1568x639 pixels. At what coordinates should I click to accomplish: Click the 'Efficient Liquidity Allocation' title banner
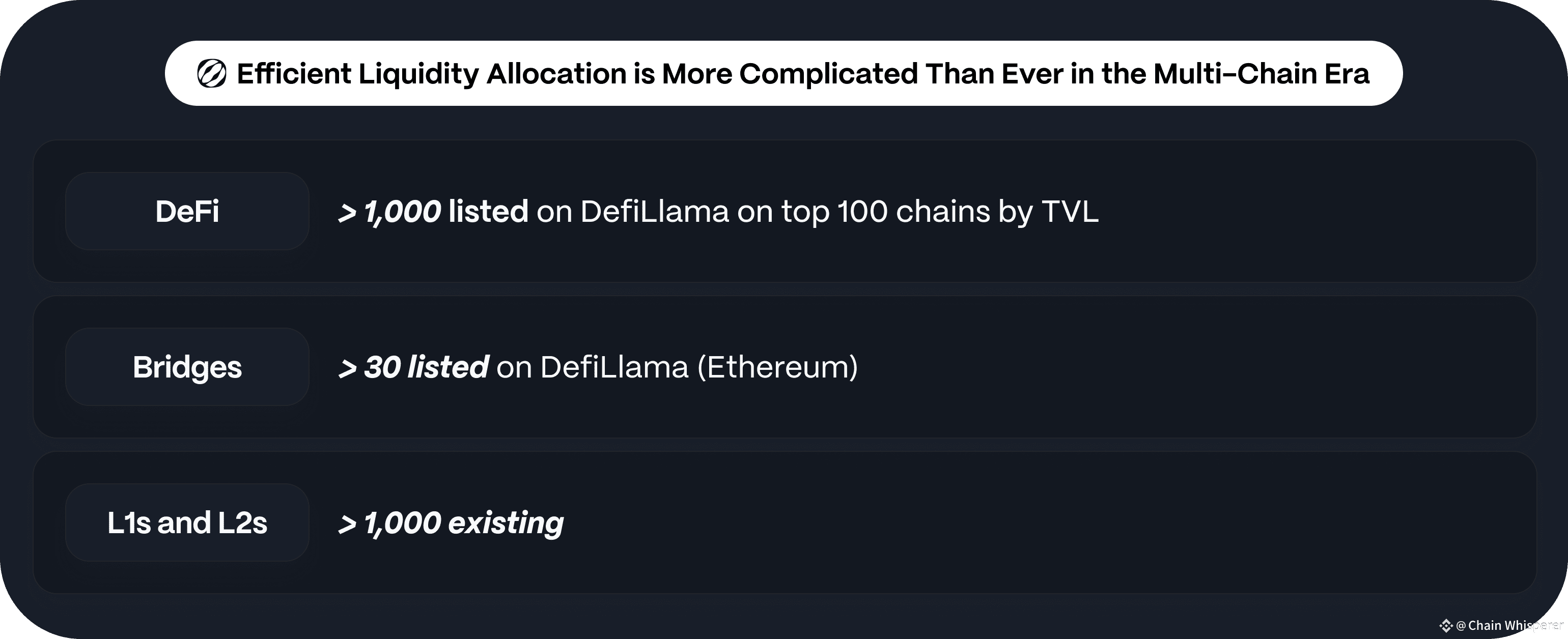coord(783,74)
